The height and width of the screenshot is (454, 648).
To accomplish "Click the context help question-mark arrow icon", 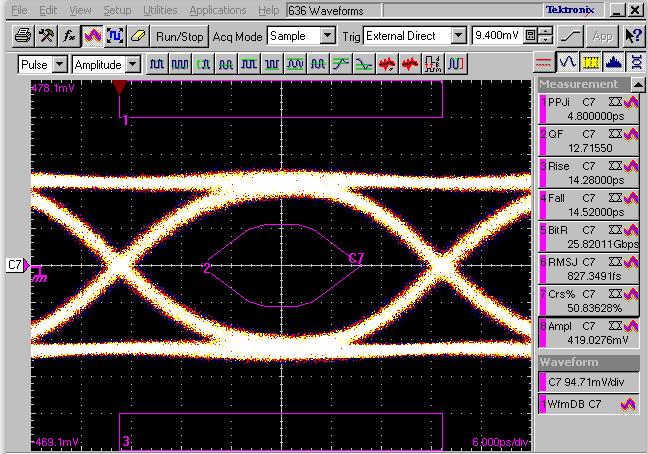I will (x=633, y=36).
